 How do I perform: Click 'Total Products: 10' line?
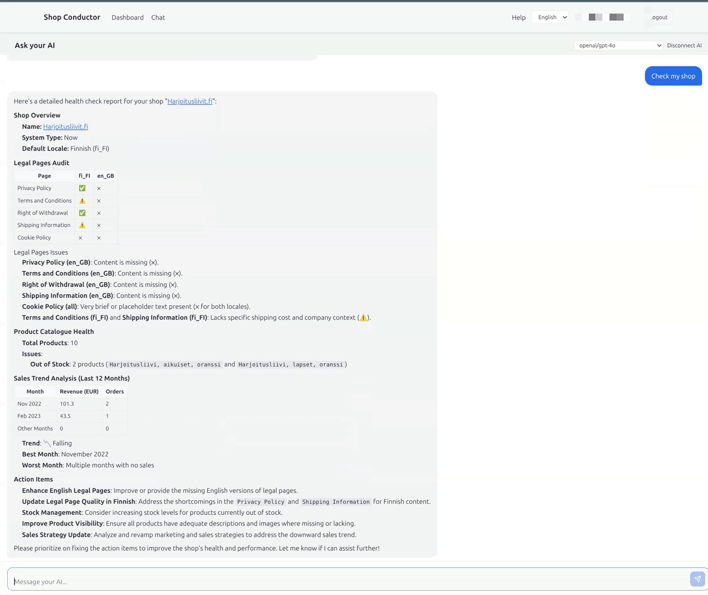coord(50,343)
